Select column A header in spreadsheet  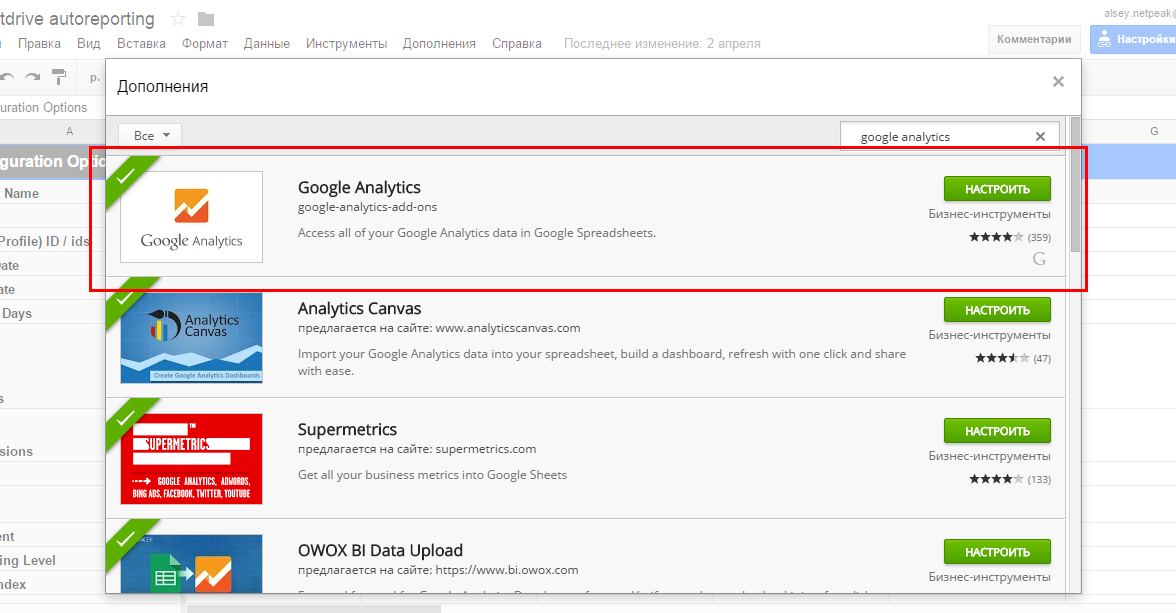(69, 131)
